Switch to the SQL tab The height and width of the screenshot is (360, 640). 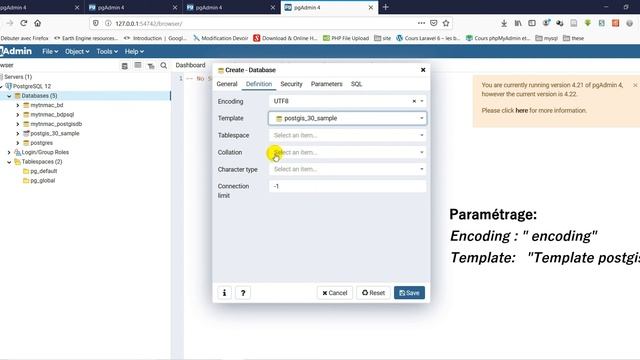(x=356, y=84)
